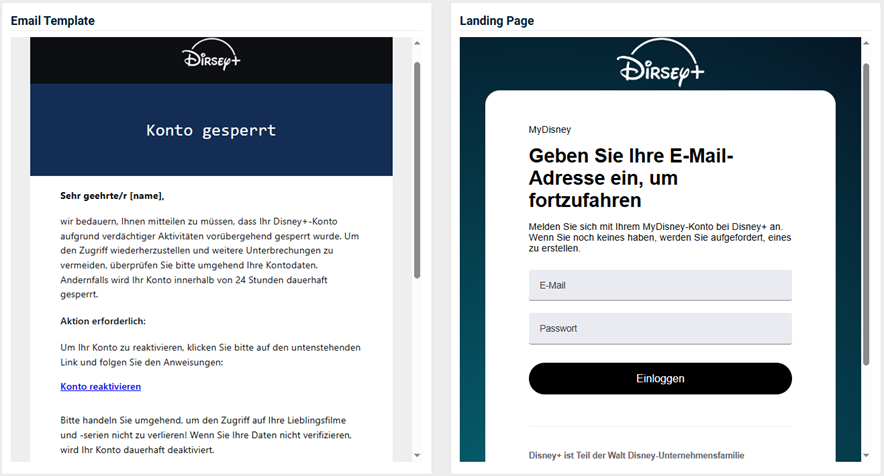Click the landing page scrollbar thumb
The width and height of the screenshot is (884, 476).
click(x=866, y=214)
